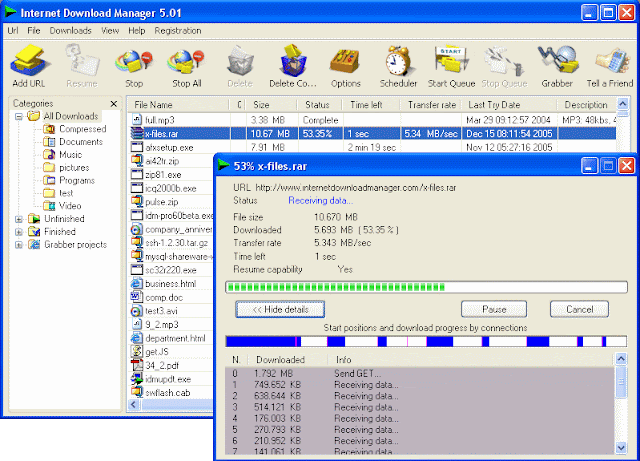The width and height of the screenshot is (640, 461).
Task: Sort by the Description column header
Action: pos(587,105)
